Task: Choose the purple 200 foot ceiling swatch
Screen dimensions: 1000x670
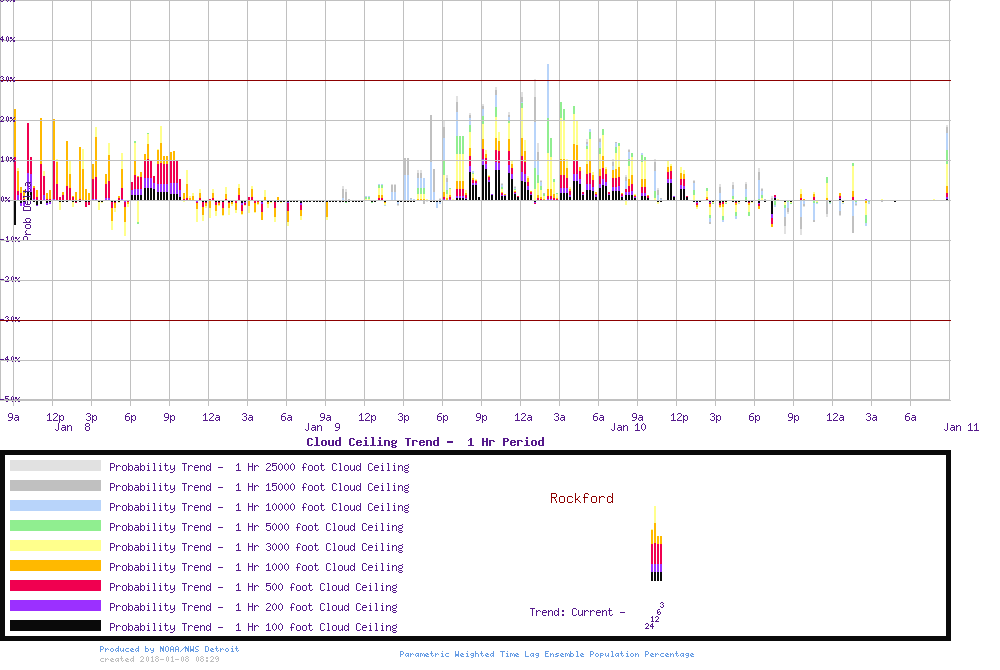Action: coord(55,606)
